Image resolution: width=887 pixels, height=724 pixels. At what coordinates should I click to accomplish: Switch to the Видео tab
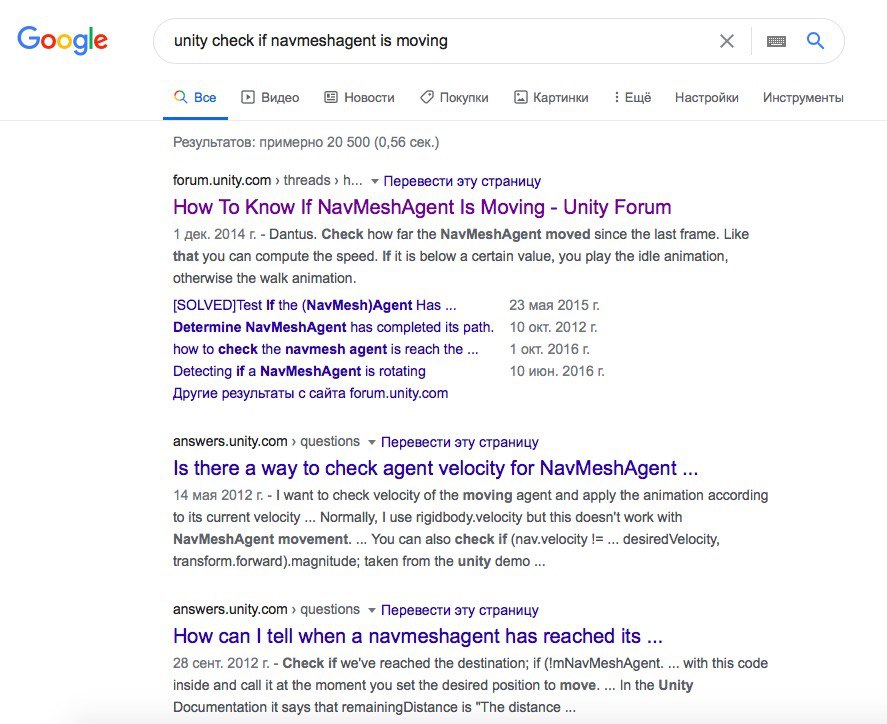(x=270, y=97)
